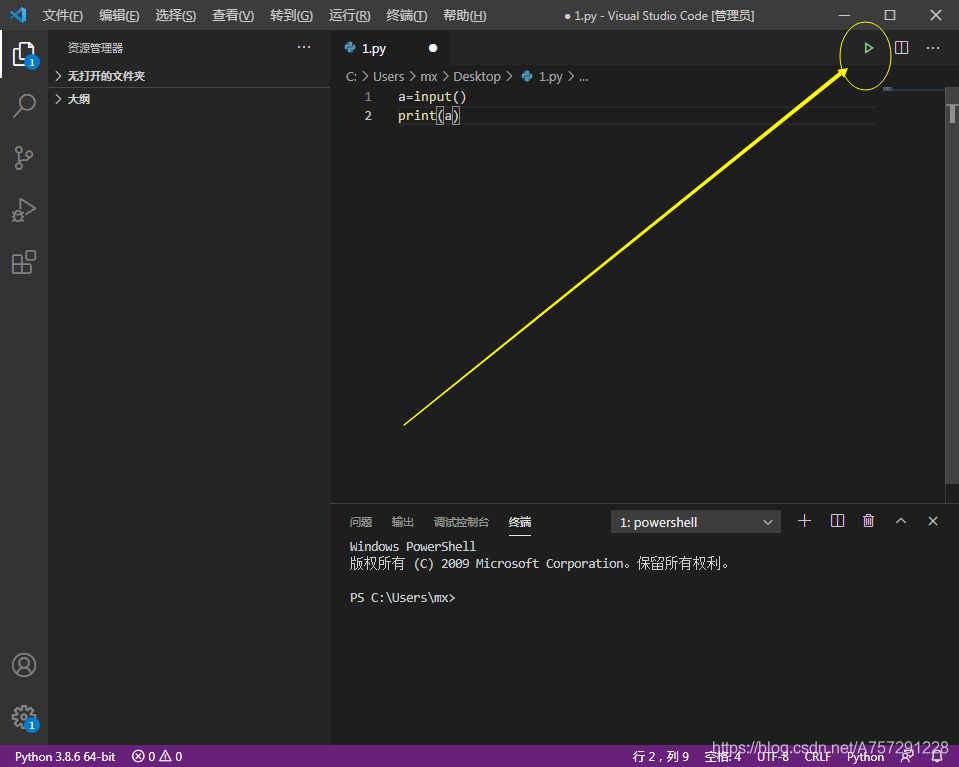Close the terminal panel

pyautogui.click(x=933, y=521)
